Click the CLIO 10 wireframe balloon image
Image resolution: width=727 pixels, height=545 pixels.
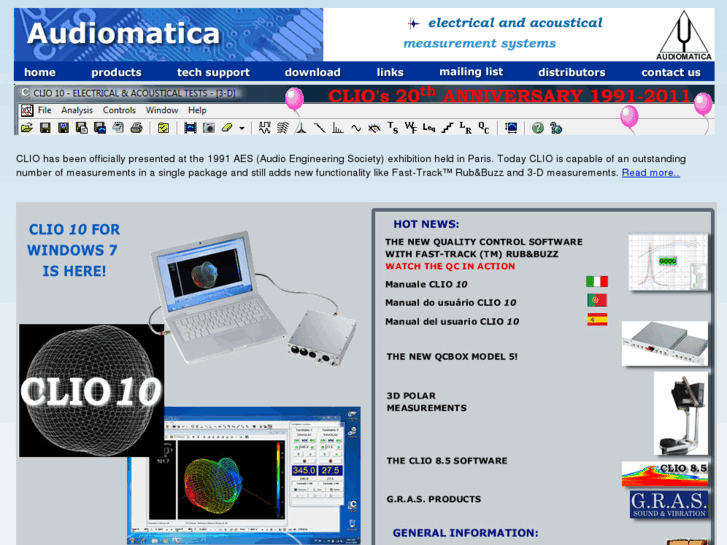[x=91, y=390]
